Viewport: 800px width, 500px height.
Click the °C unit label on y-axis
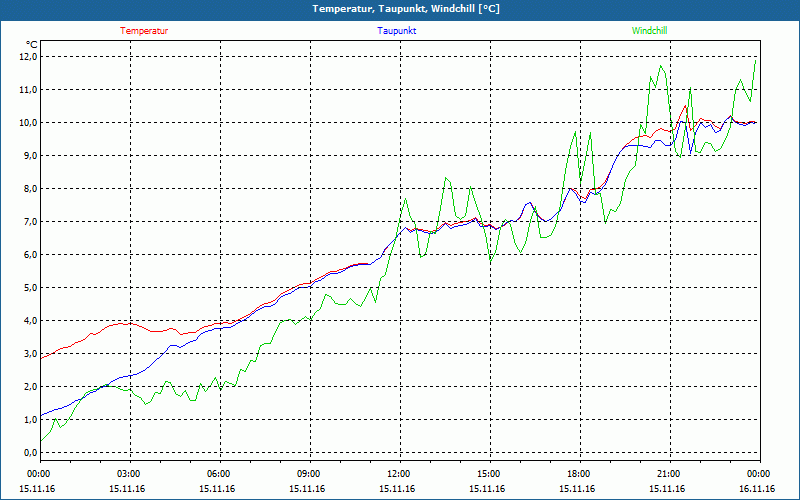click(32, 45)
